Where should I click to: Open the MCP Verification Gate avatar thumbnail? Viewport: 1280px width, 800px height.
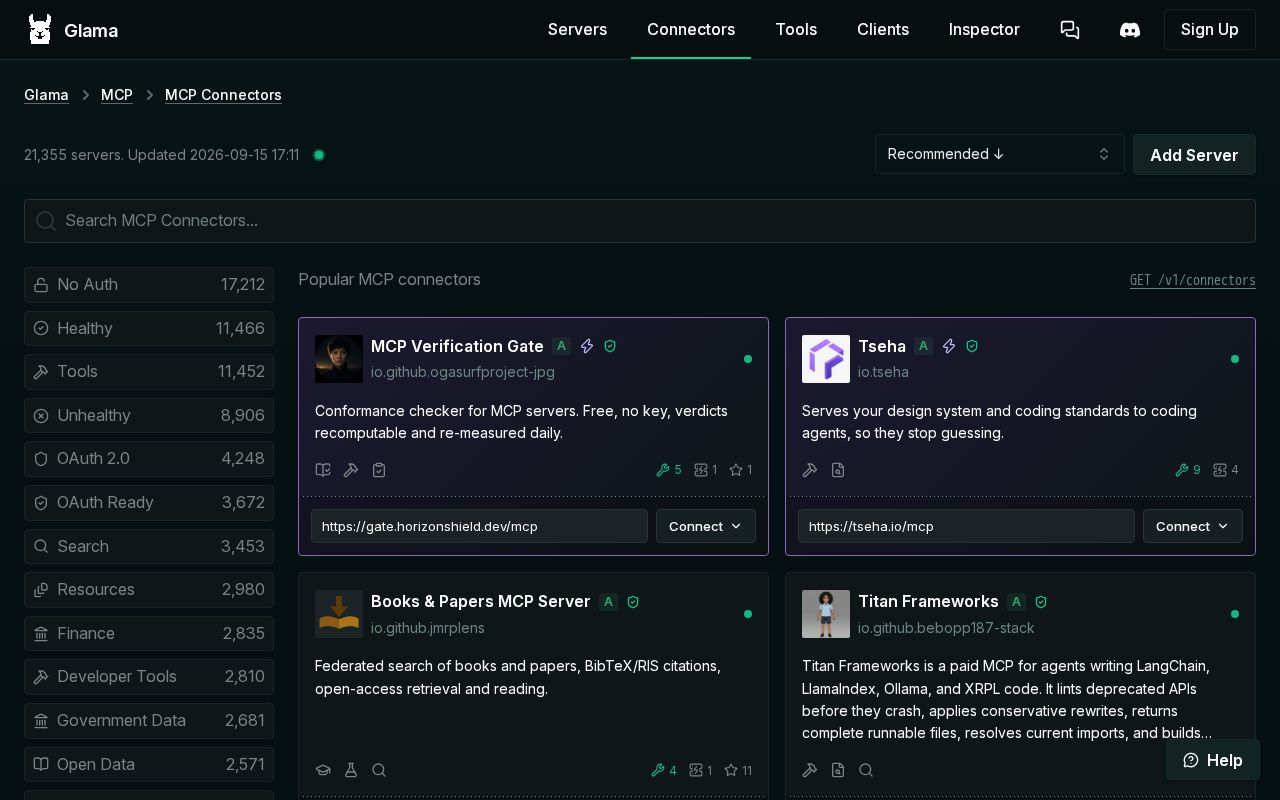coord(339,359)
